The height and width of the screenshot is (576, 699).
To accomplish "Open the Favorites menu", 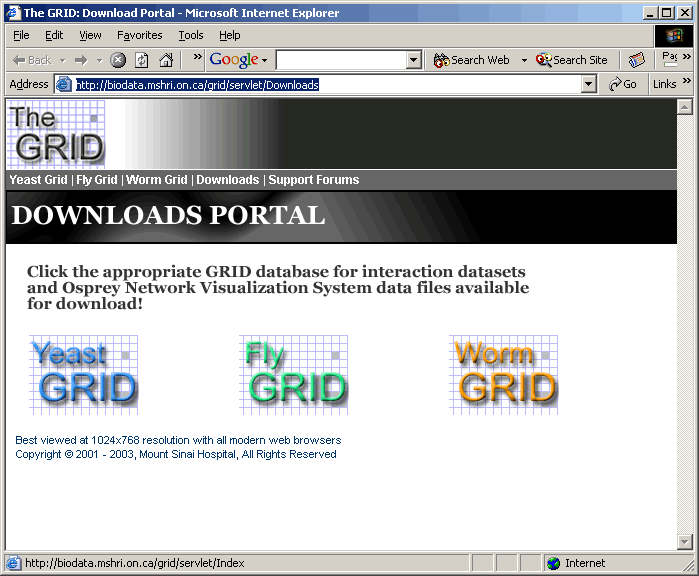I will point(139,35).
